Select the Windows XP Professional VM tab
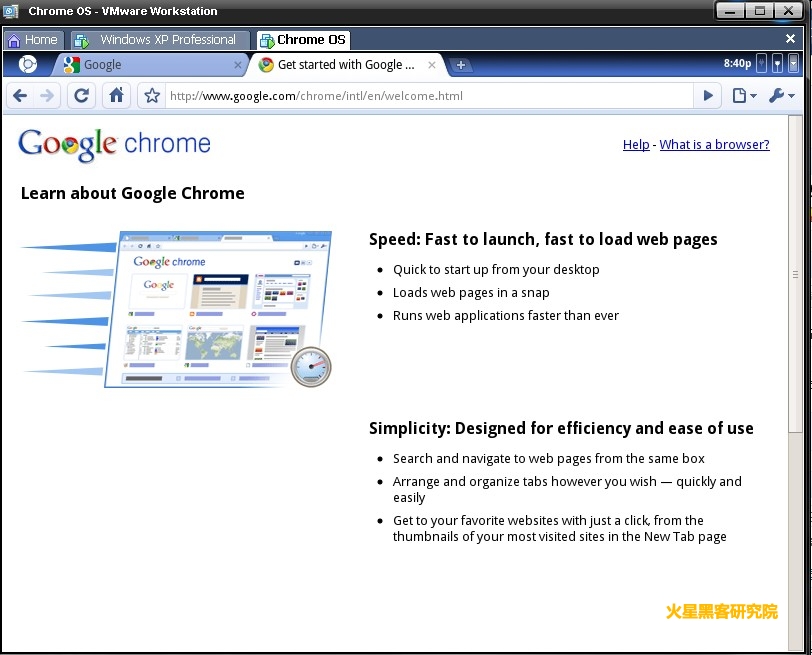Image resolution: width=812 pixels, height=655 pixels. coord(158,40)
